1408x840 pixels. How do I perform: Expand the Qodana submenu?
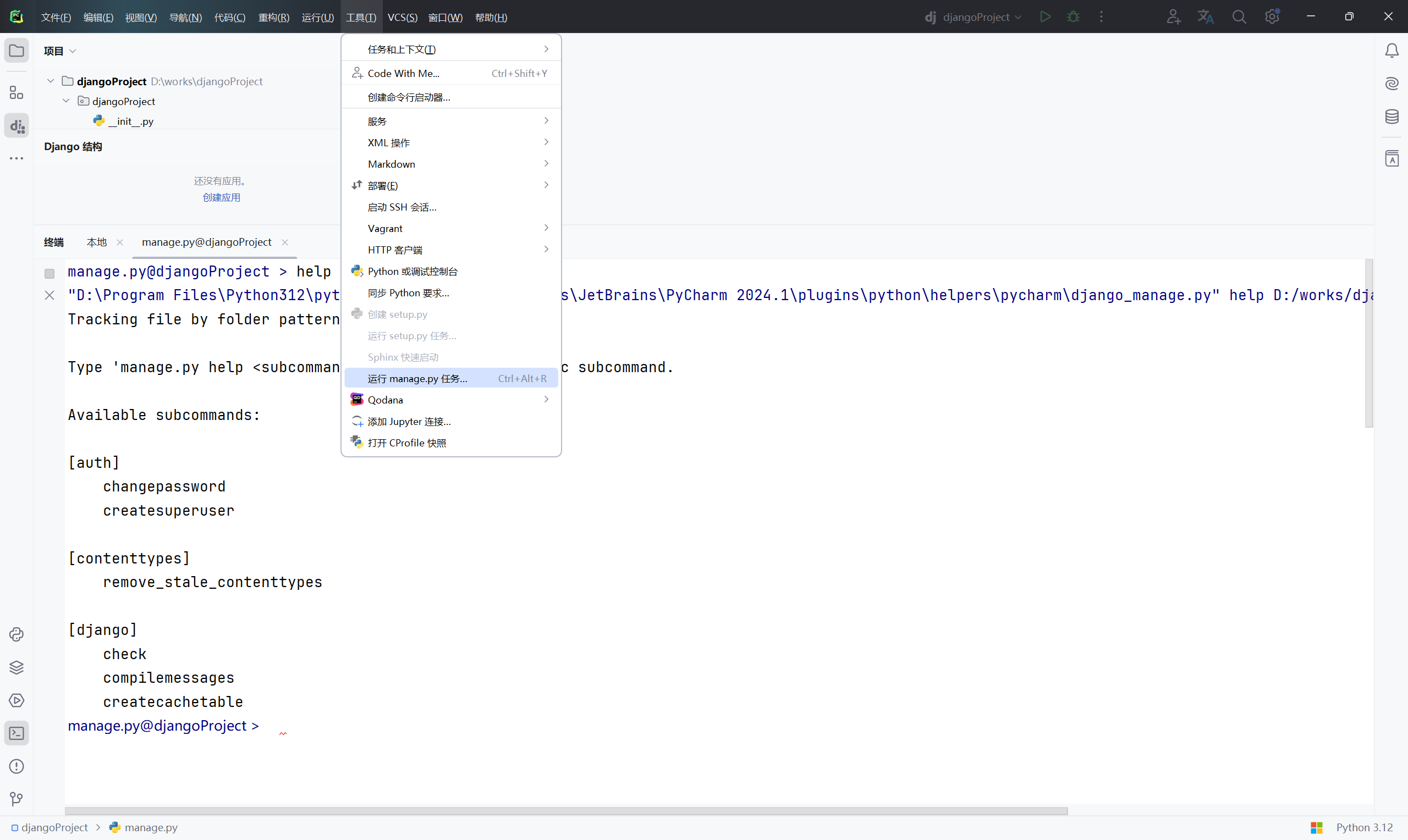click(450, 400)
